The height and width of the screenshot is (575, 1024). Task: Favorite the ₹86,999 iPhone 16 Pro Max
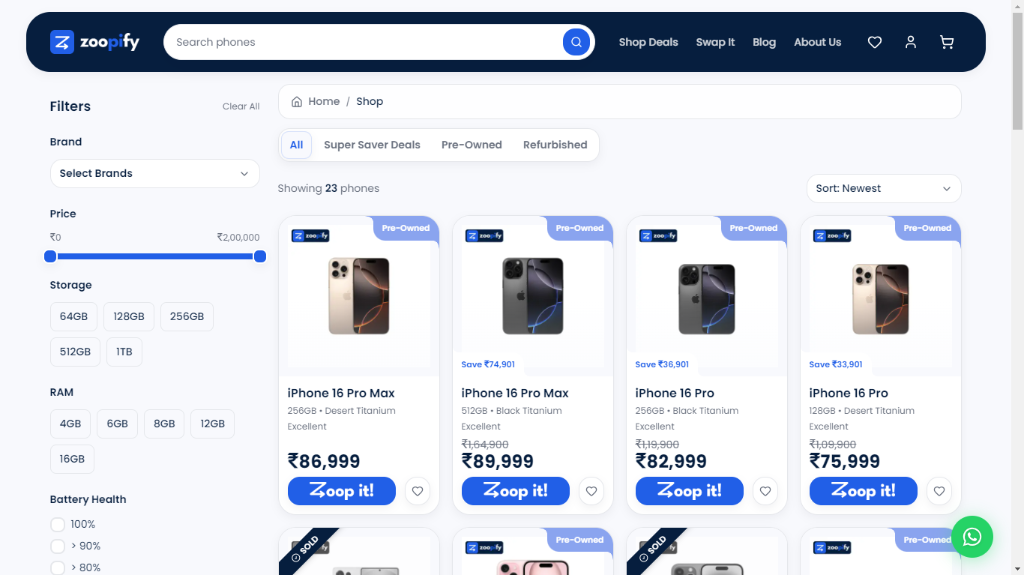[417, 491]
